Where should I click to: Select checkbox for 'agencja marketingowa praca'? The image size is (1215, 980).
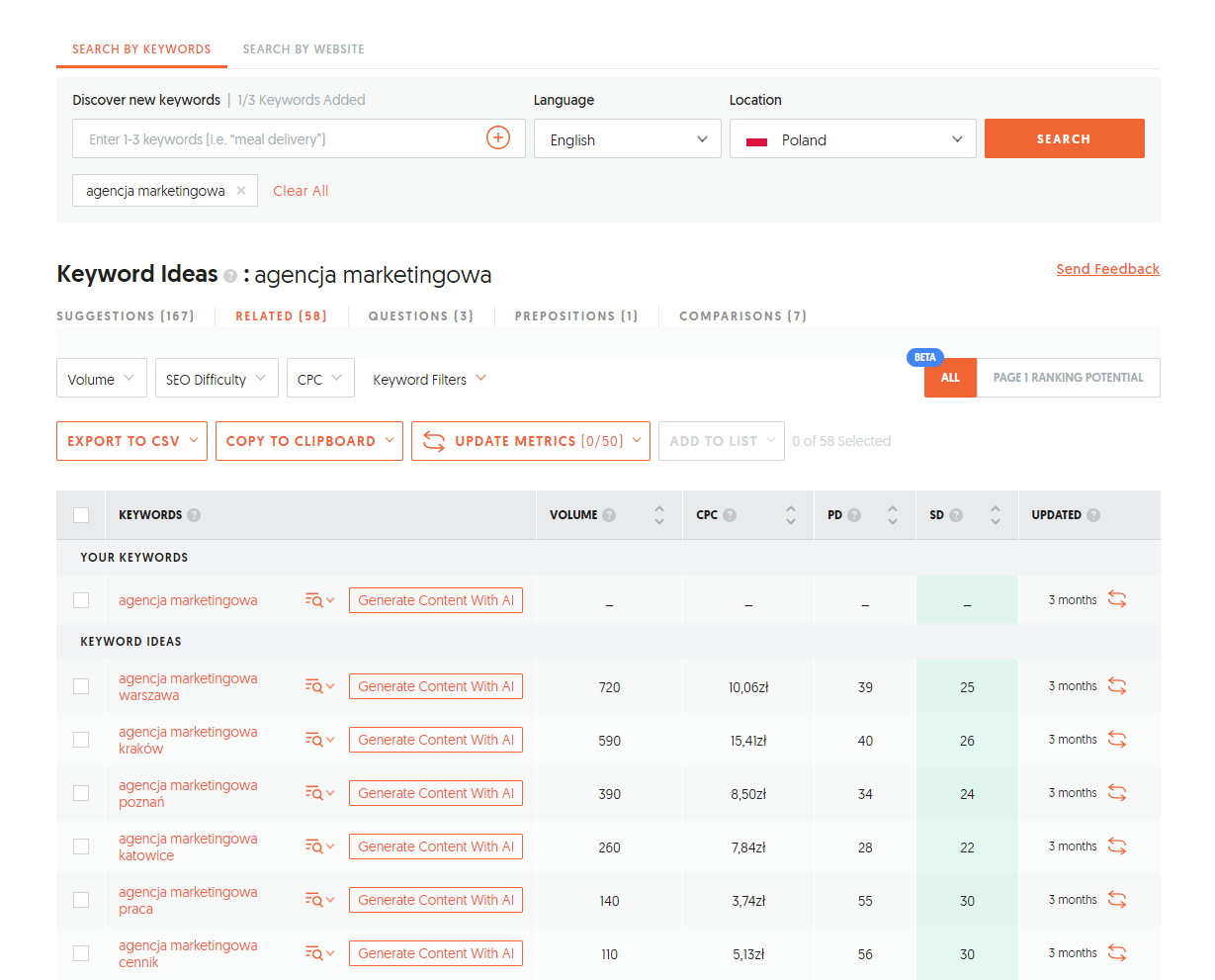(81, 900)
